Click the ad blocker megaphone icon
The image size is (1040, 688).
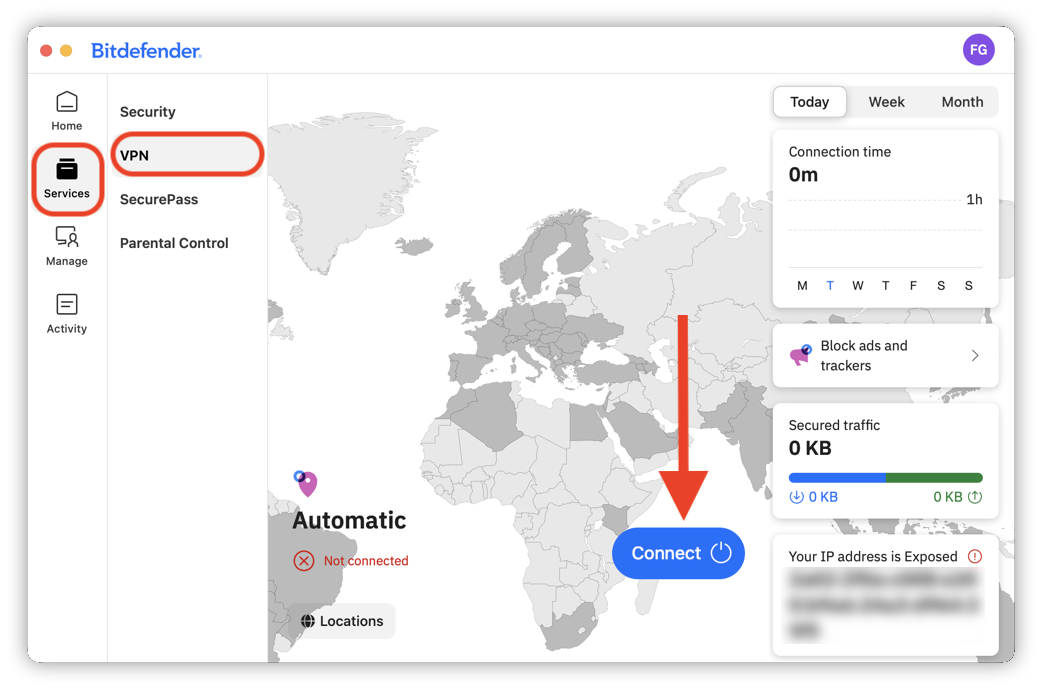tap(801, 355)
